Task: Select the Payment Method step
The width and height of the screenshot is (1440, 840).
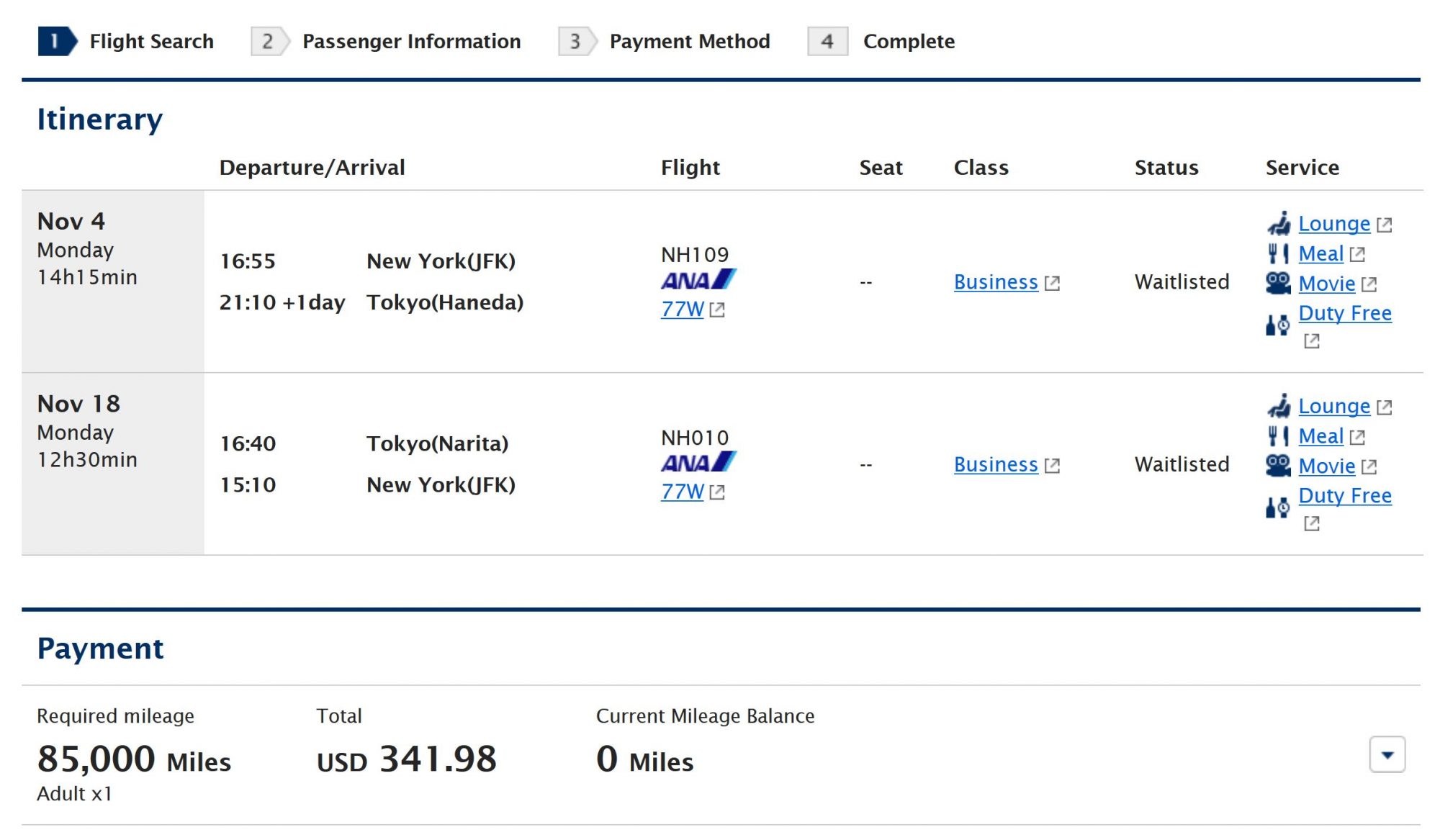Action: tap(665, 41)
